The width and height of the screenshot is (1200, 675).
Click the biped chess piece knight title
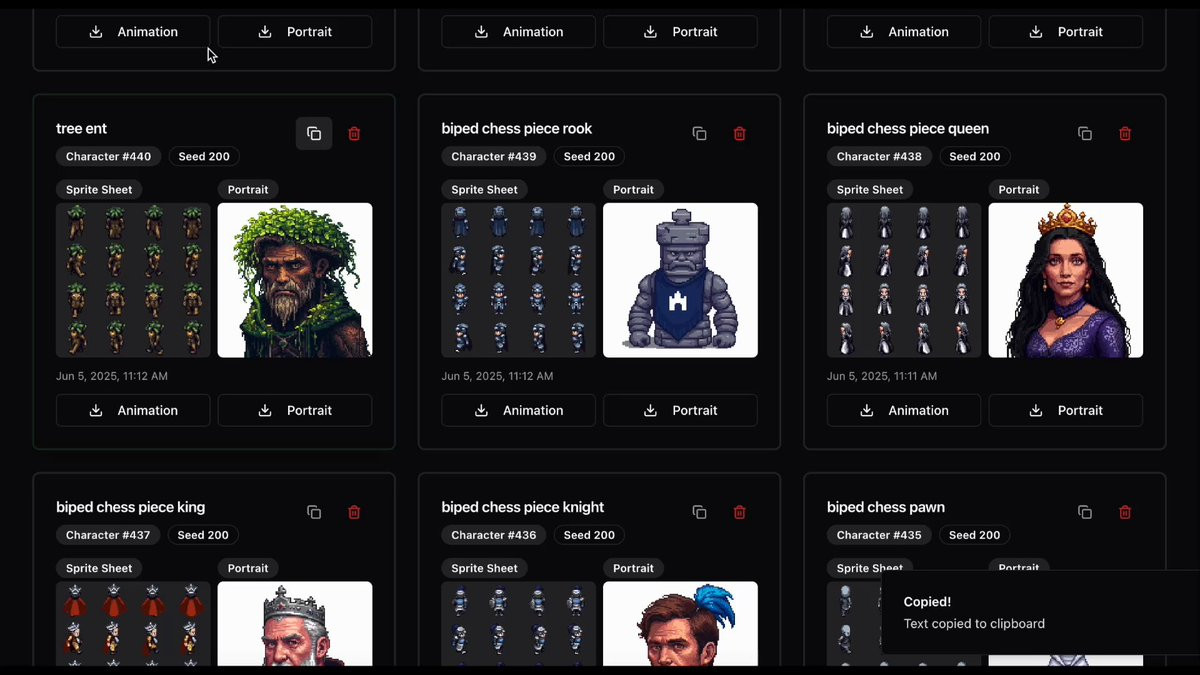click(523, 507)
